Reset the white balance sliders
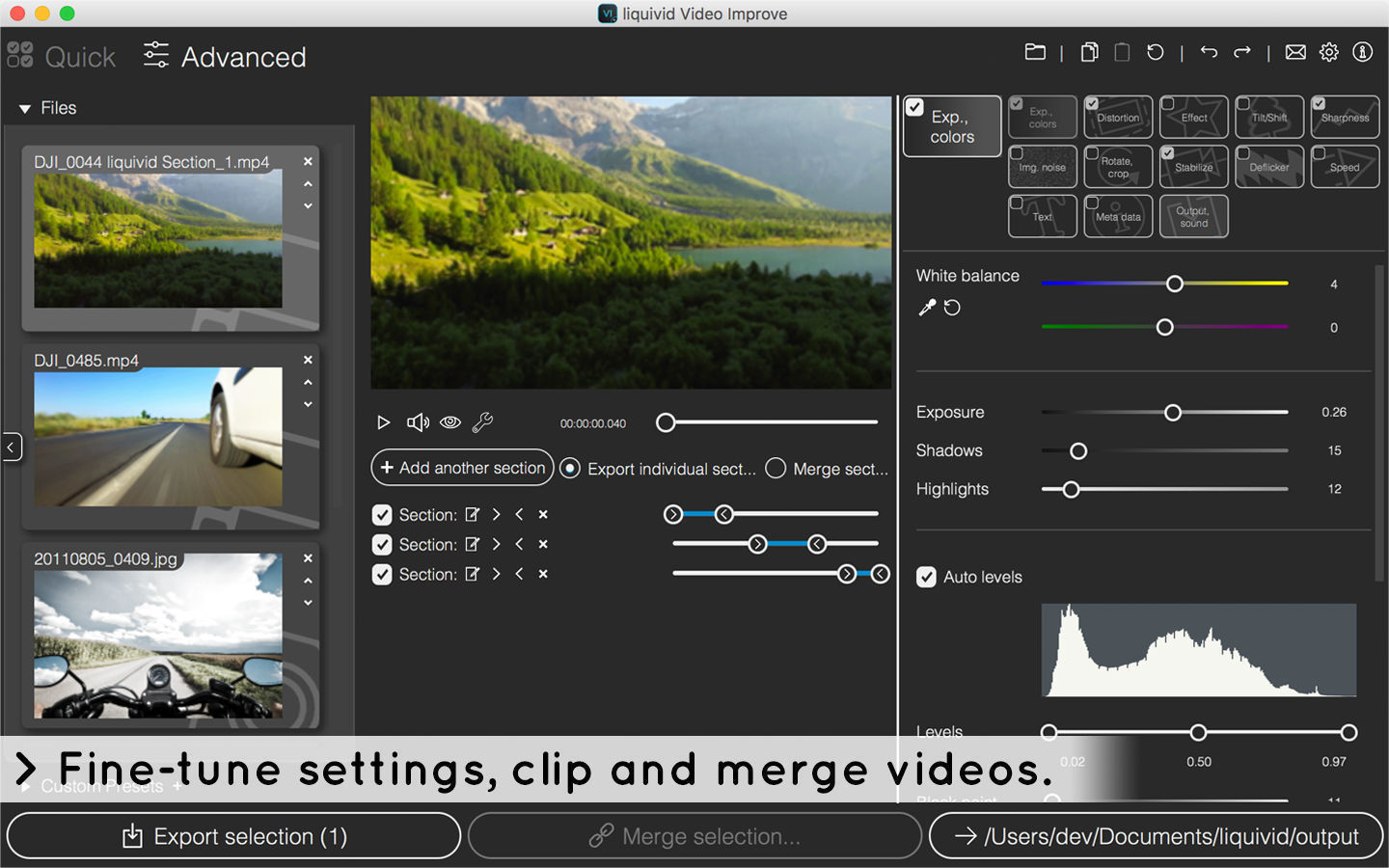The height and width of the screenshot is (868, 1389). pos(952,307)
